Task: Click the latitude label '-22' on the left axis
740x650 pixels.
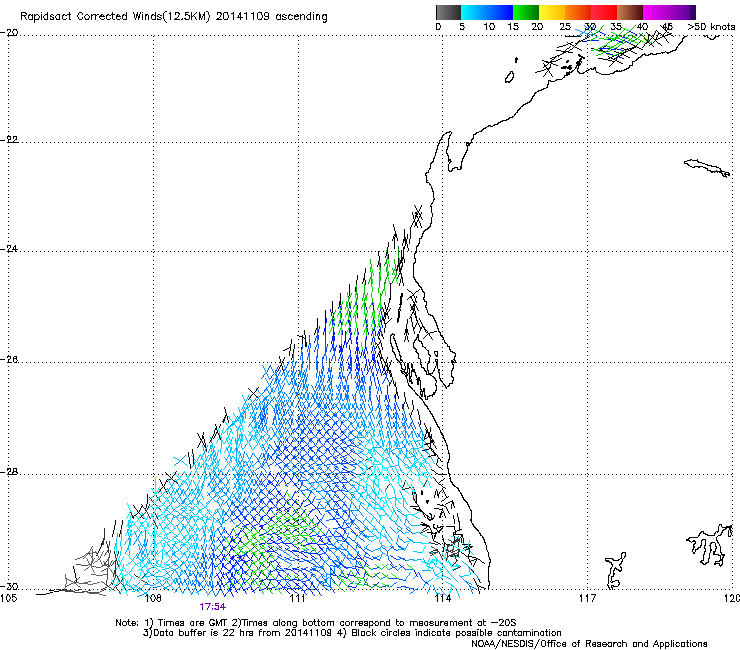Action: pyautogui.click(x=9, y=140)
